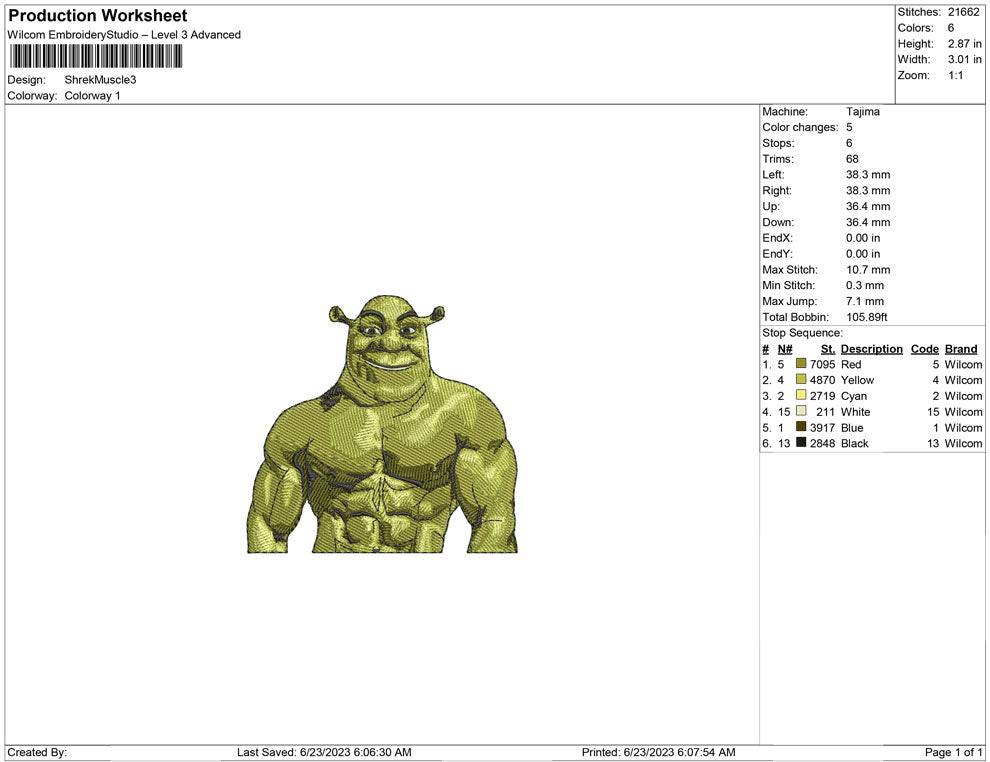This screenshot has width=990, height=762.
Task: Click the Red thread color swatch
Action: pyautogui.click(x=801, y=363)
